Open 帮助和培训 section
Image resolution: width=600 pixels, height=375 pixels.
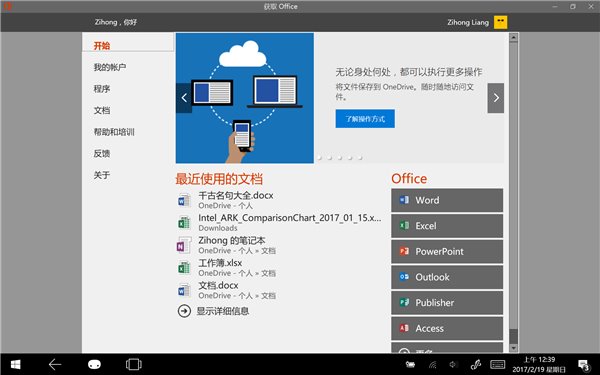[x=114, y=132]
